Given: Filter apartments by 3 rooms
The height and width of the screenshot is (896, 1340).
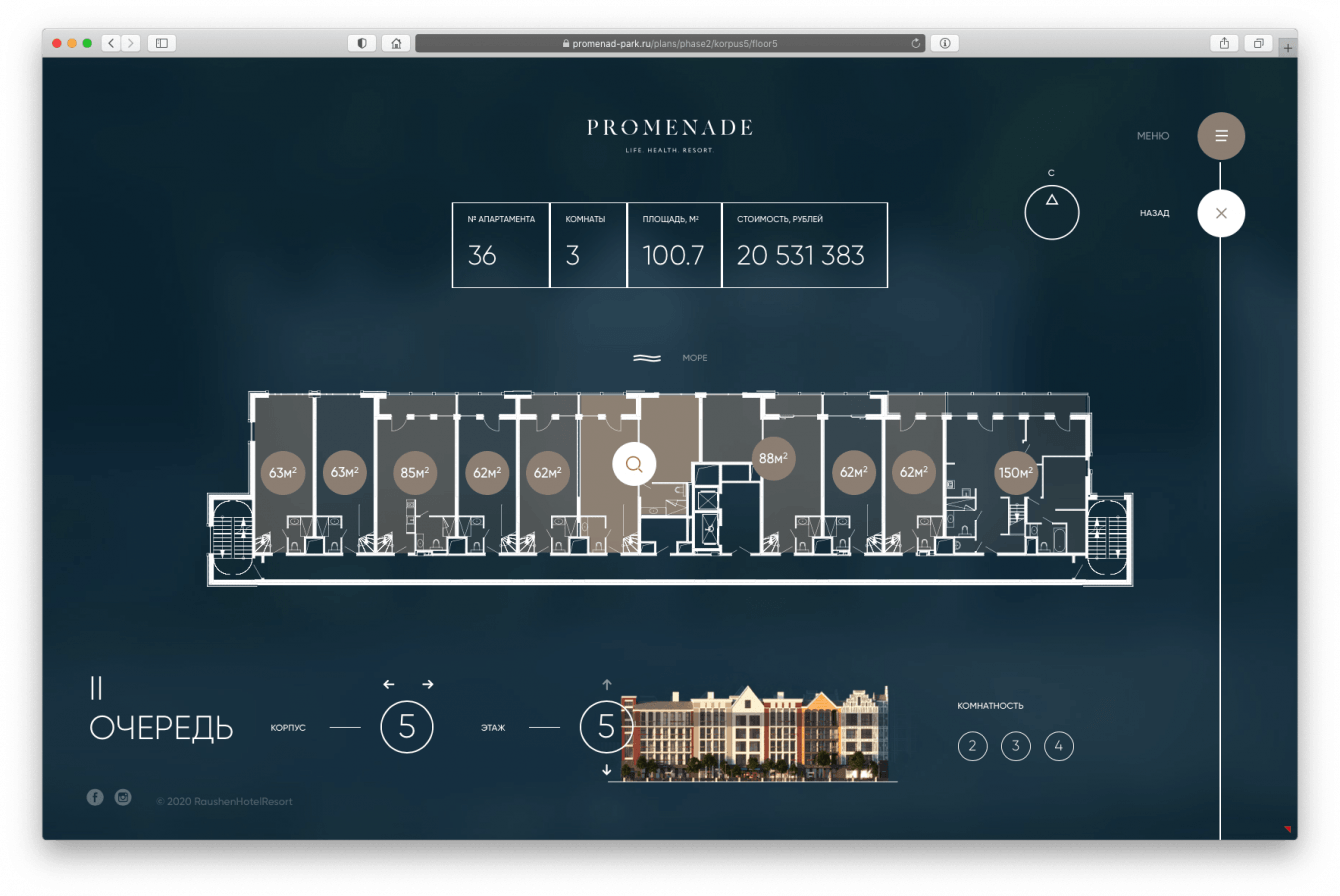Looking at the screenshot, I should pos(1016,746).
